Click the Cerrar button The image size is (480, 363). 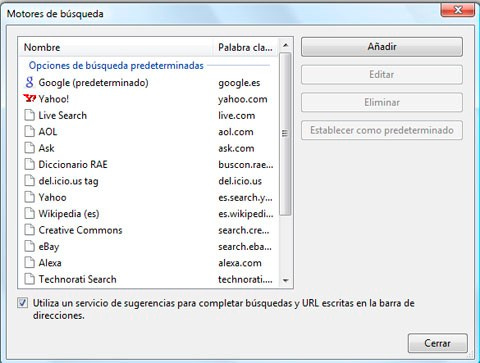437,343
